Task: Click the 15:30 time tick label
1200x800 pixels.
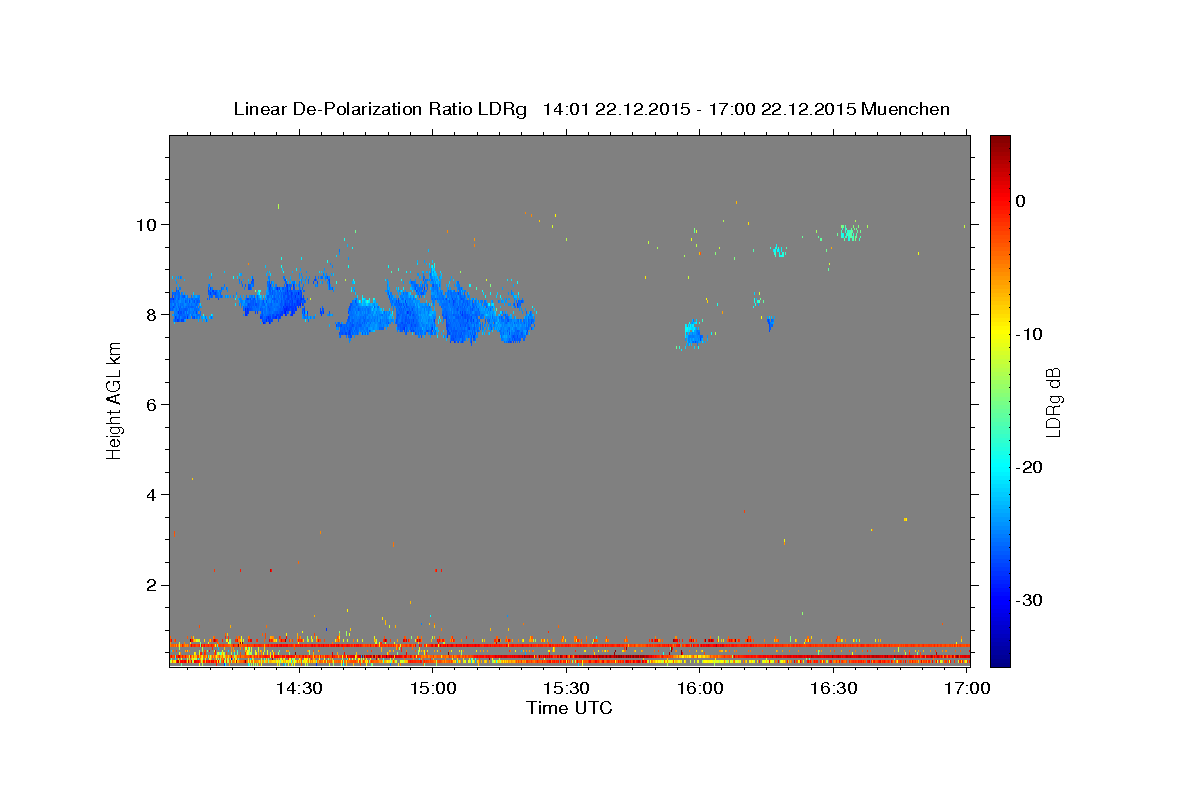Action: click(566, 688)
